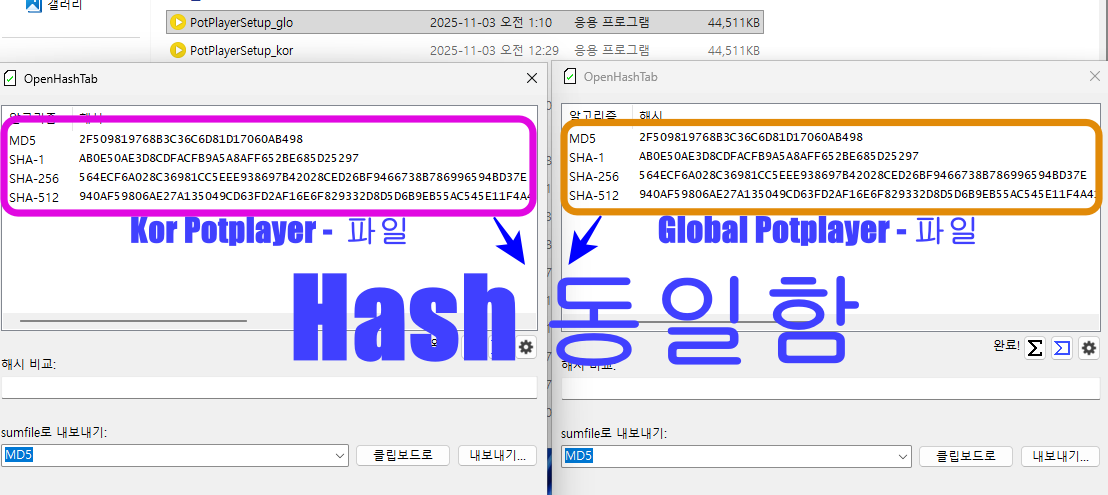1108x495 pixels.
Task: Click the gallery icon in Explorer sidebar
Action: coord(33,6)
